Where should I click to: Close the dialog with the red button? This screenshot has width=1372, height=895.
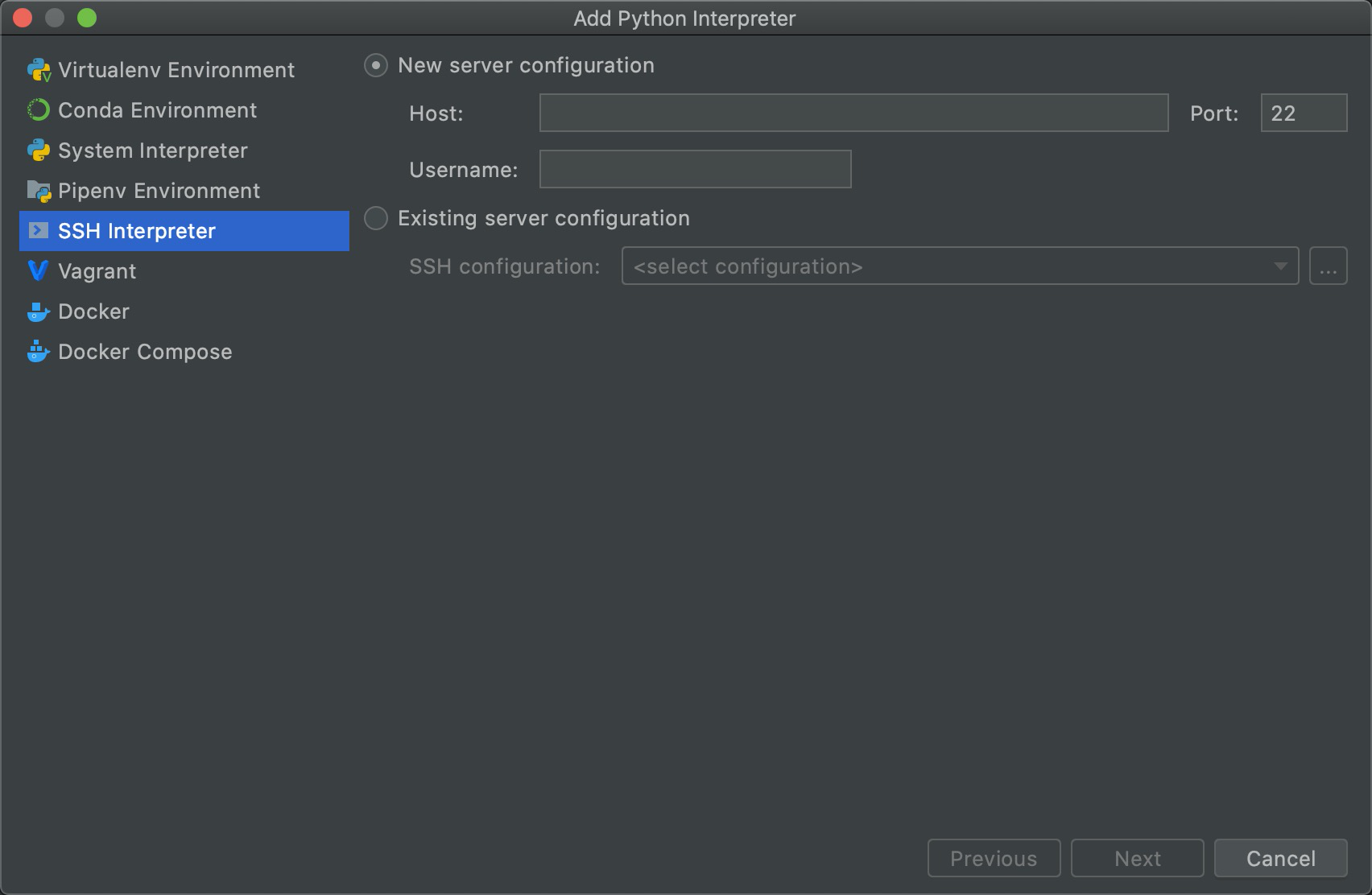point(23,18)
